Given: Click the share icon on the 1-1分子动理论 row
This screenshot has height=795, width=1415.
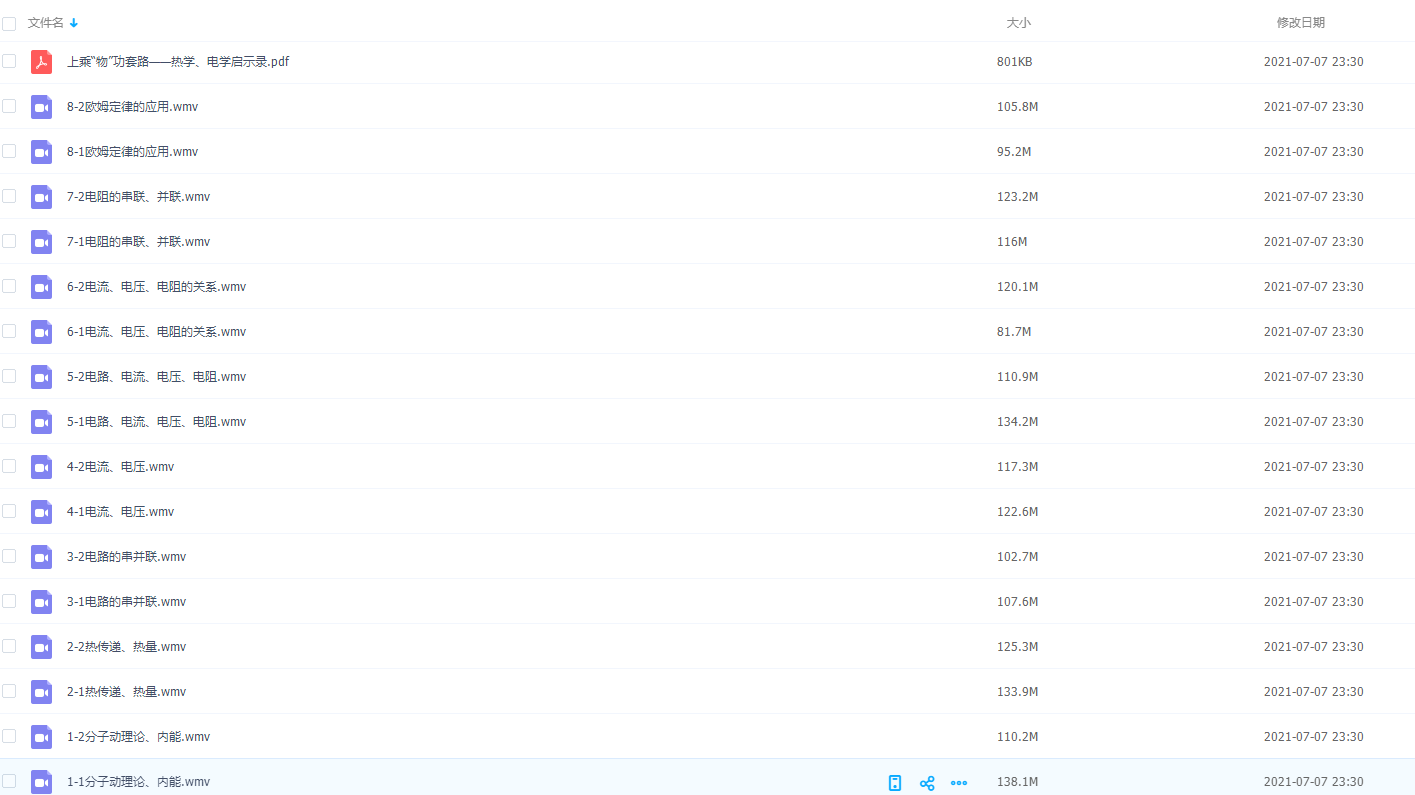Looking at the screenshot, I should point(927,783).
